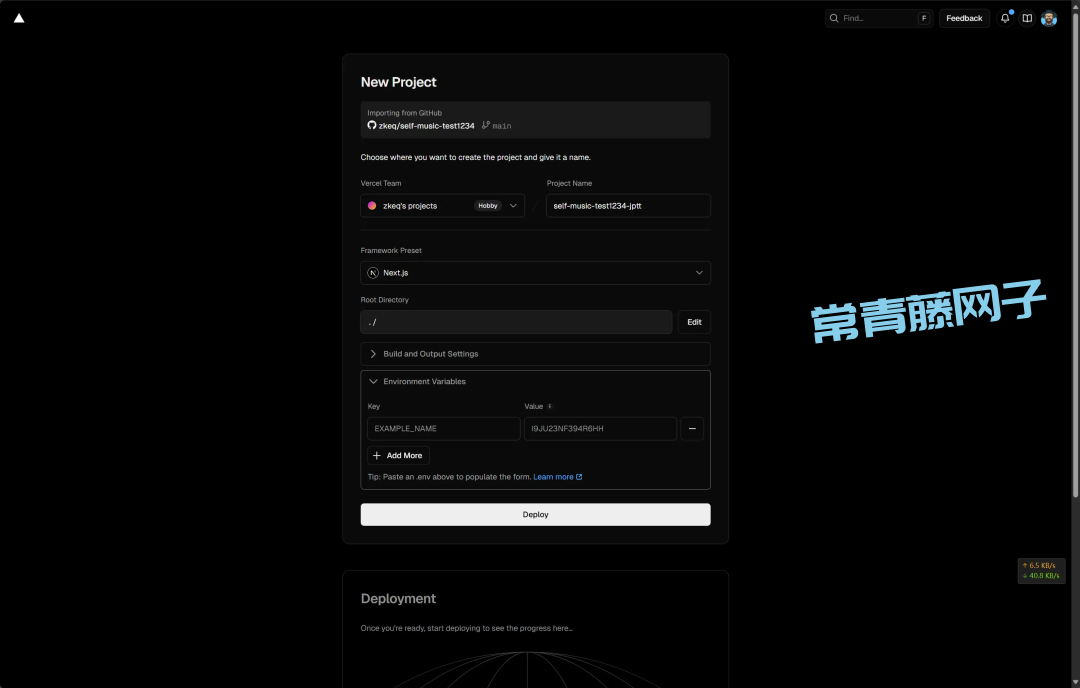This screenshot has height=688, width=1080.
Task: Click Add More to add a variable
Action: pos(398,456)
